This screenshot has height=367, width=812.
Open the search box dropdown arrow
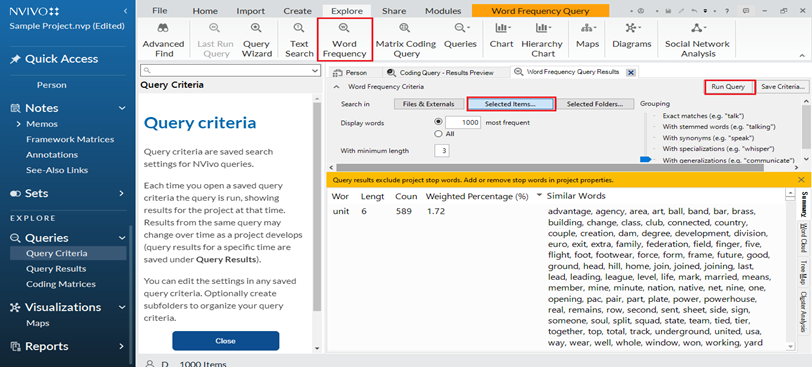coord(315,70)
